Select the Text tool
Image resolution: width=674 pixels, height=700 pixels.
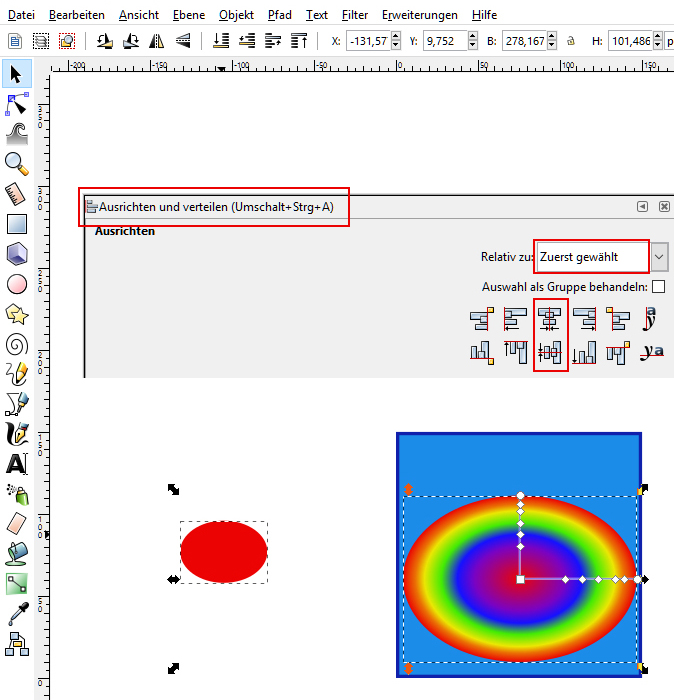pos(16,464)
